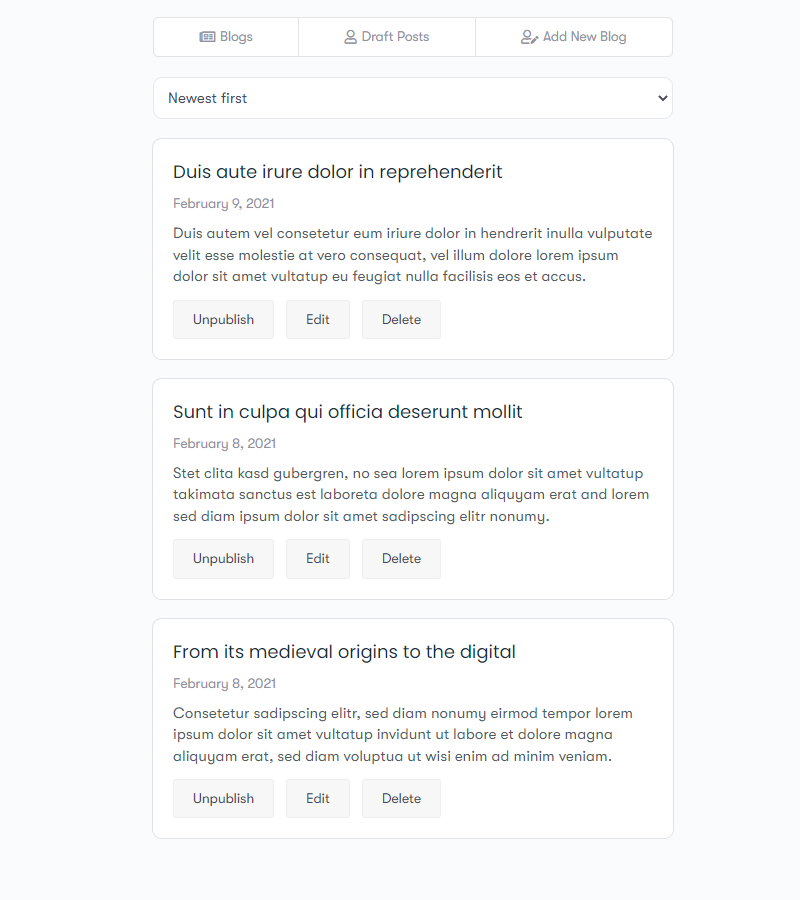Click the person icon beside Draft Posts
The image size is (800, 900).
[350, 37]
